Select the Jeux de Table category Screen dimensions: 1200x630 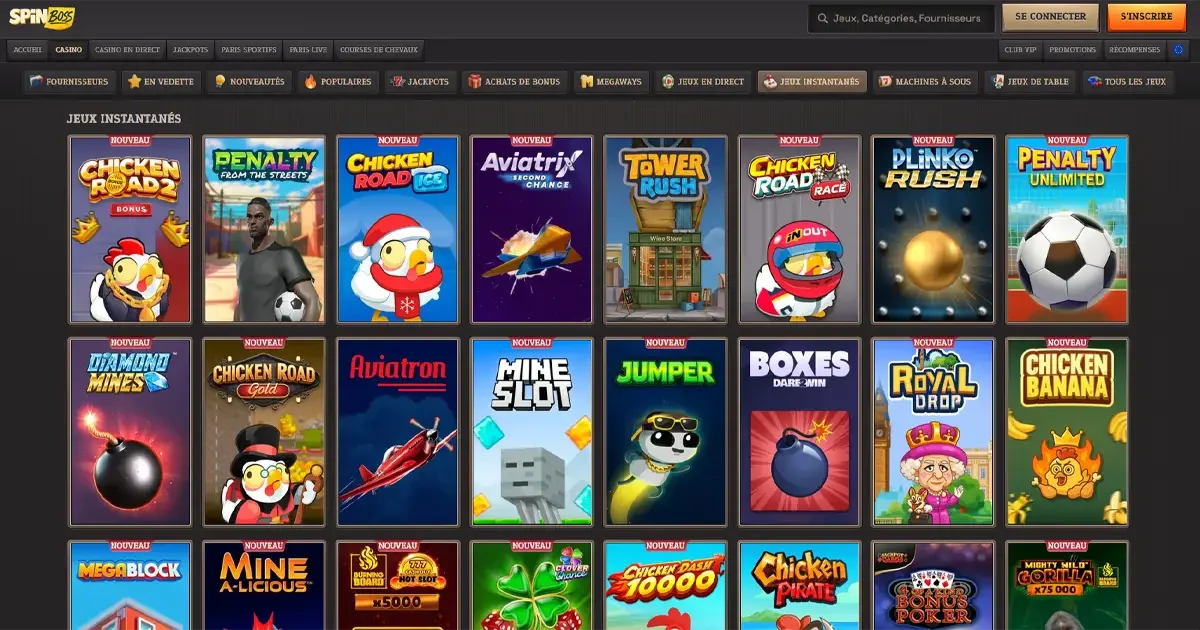1030,82
